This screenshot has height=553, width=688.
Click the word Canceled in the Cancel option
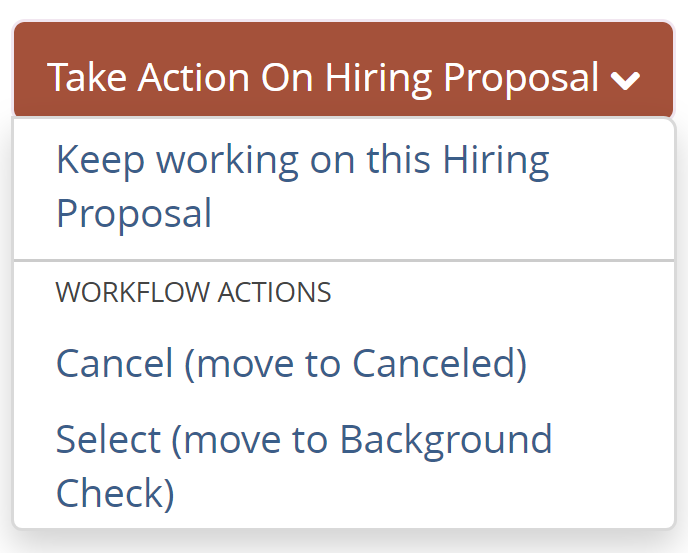431,363
